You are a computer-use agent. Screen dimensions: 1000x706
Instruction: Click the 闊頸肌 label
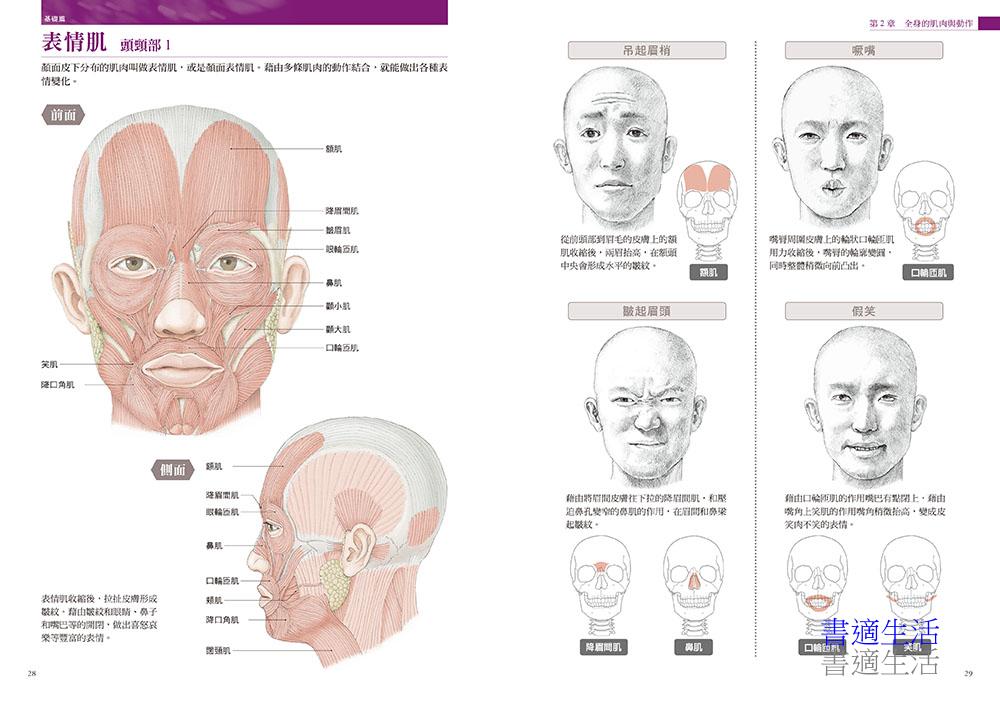click(x=218, y=651)
